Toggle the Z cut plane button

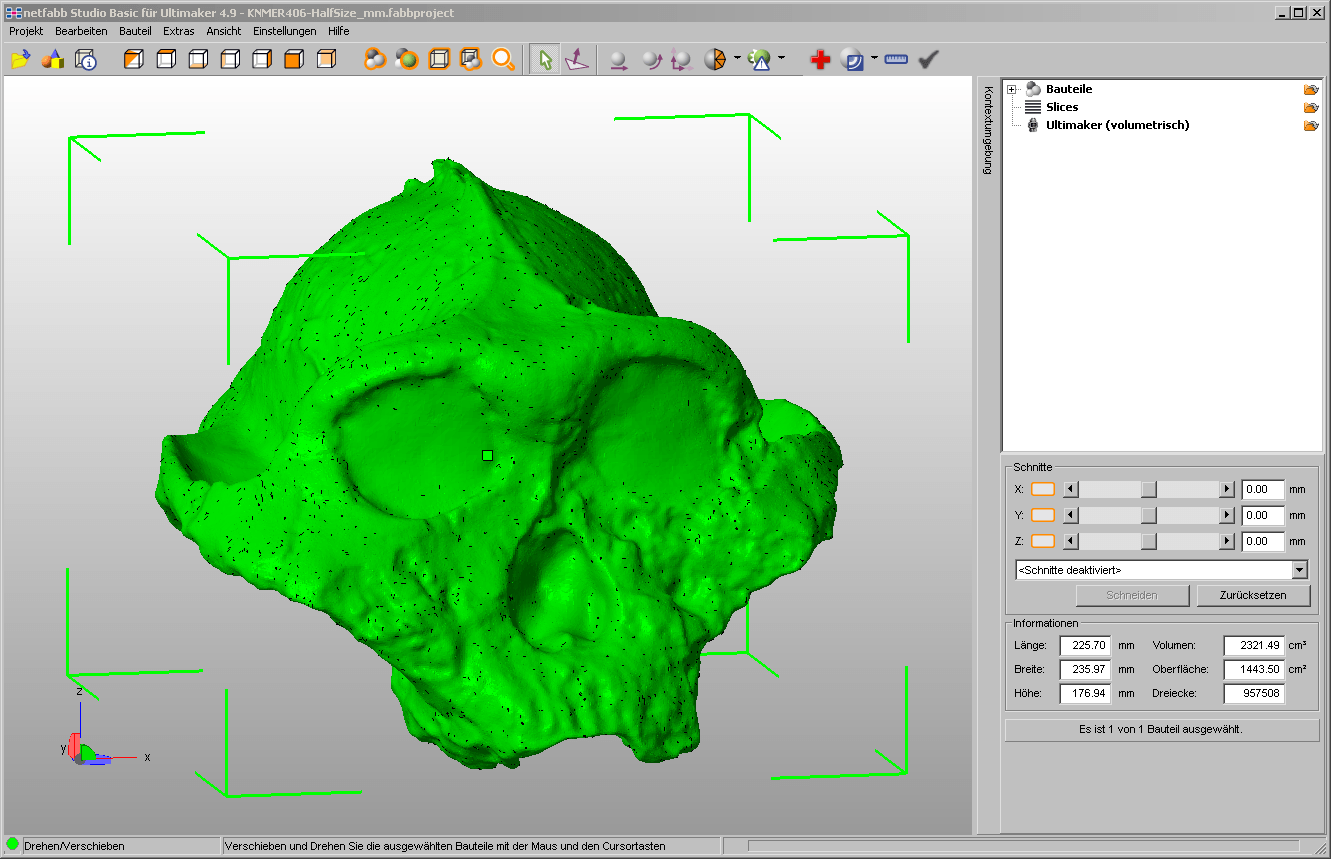pyautogui.click(x=1043, y=541)
